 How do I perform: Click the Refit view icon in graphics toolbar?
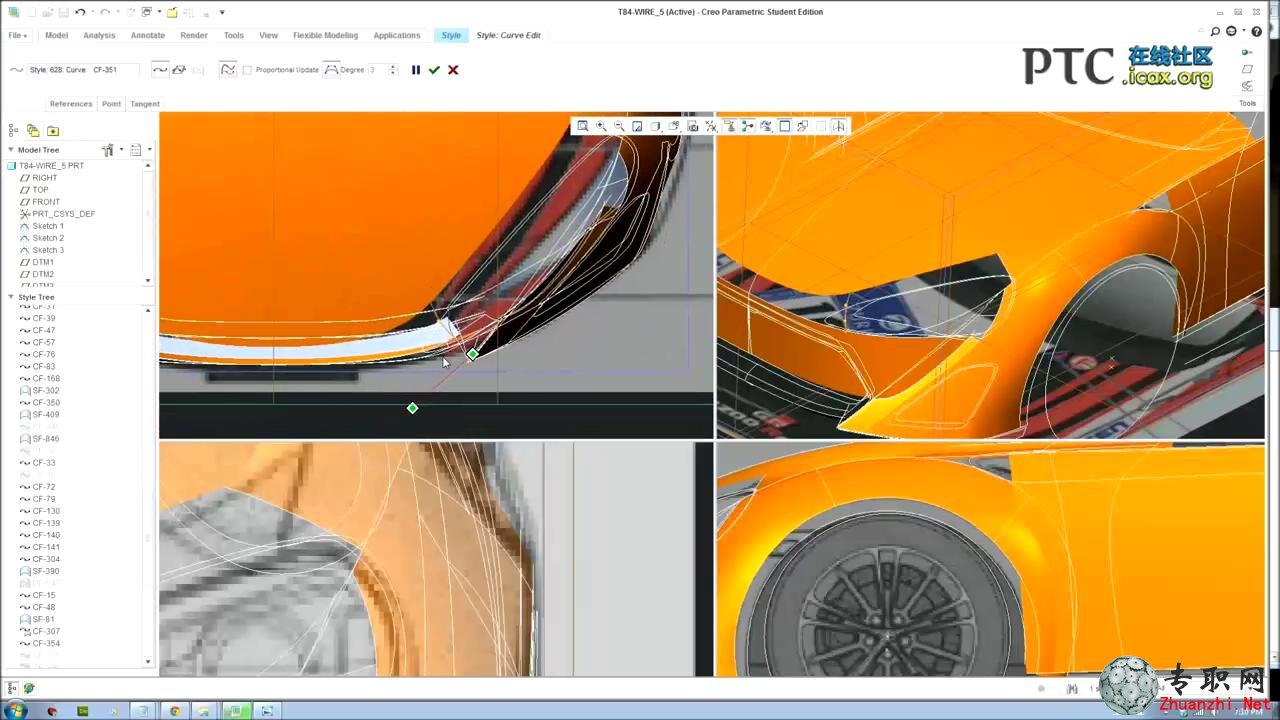point(583,126)
